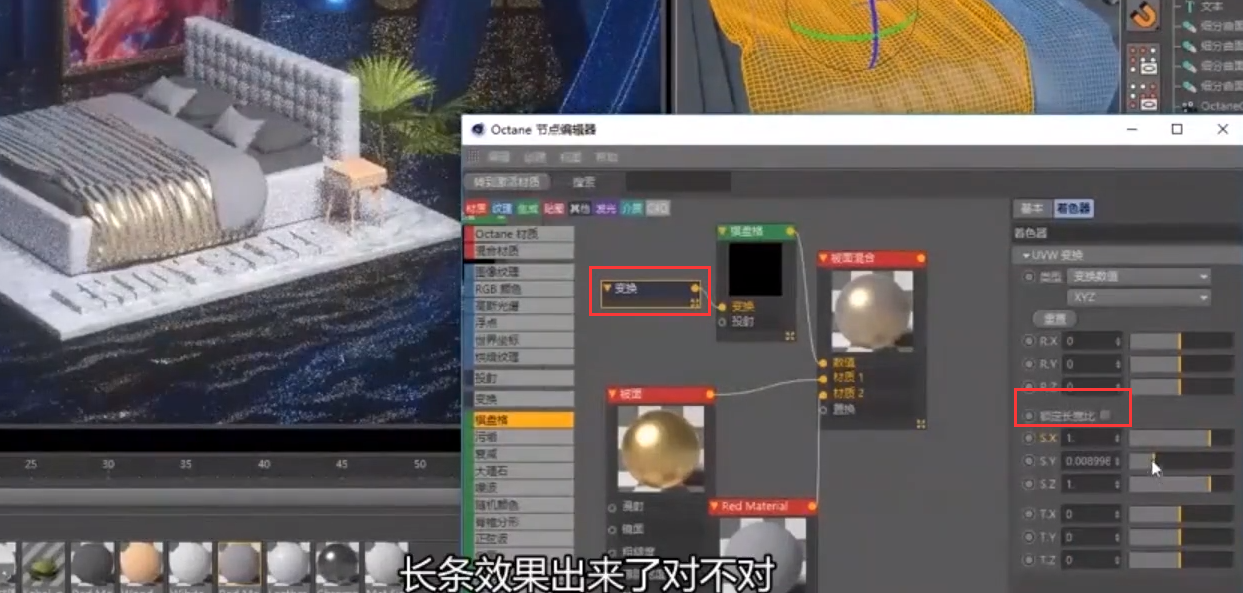
Task: Open the XYZ rotation order dropdown
Action: 1138,297
